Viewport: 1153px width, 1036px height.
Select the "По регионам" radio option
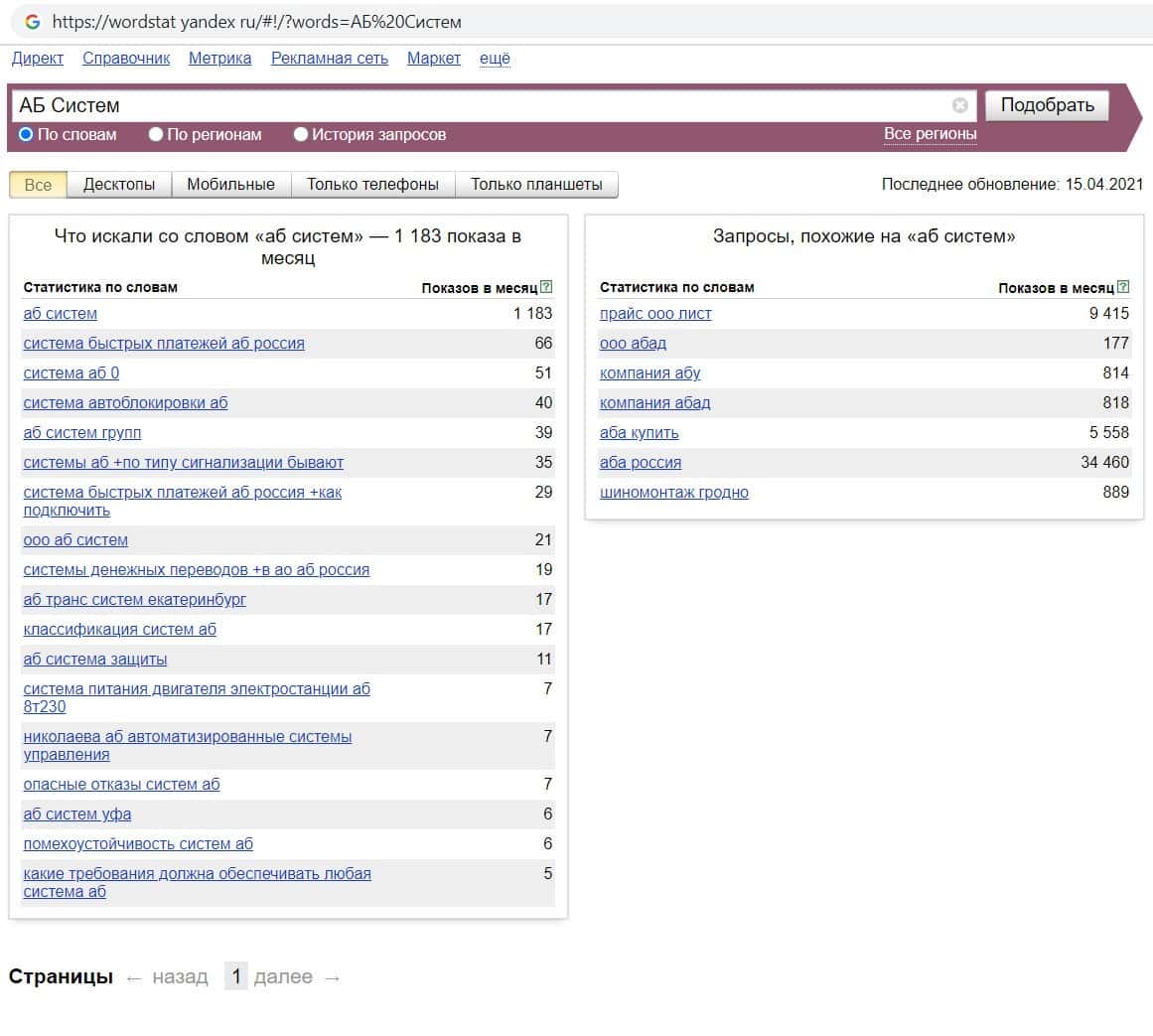(156, 134)
